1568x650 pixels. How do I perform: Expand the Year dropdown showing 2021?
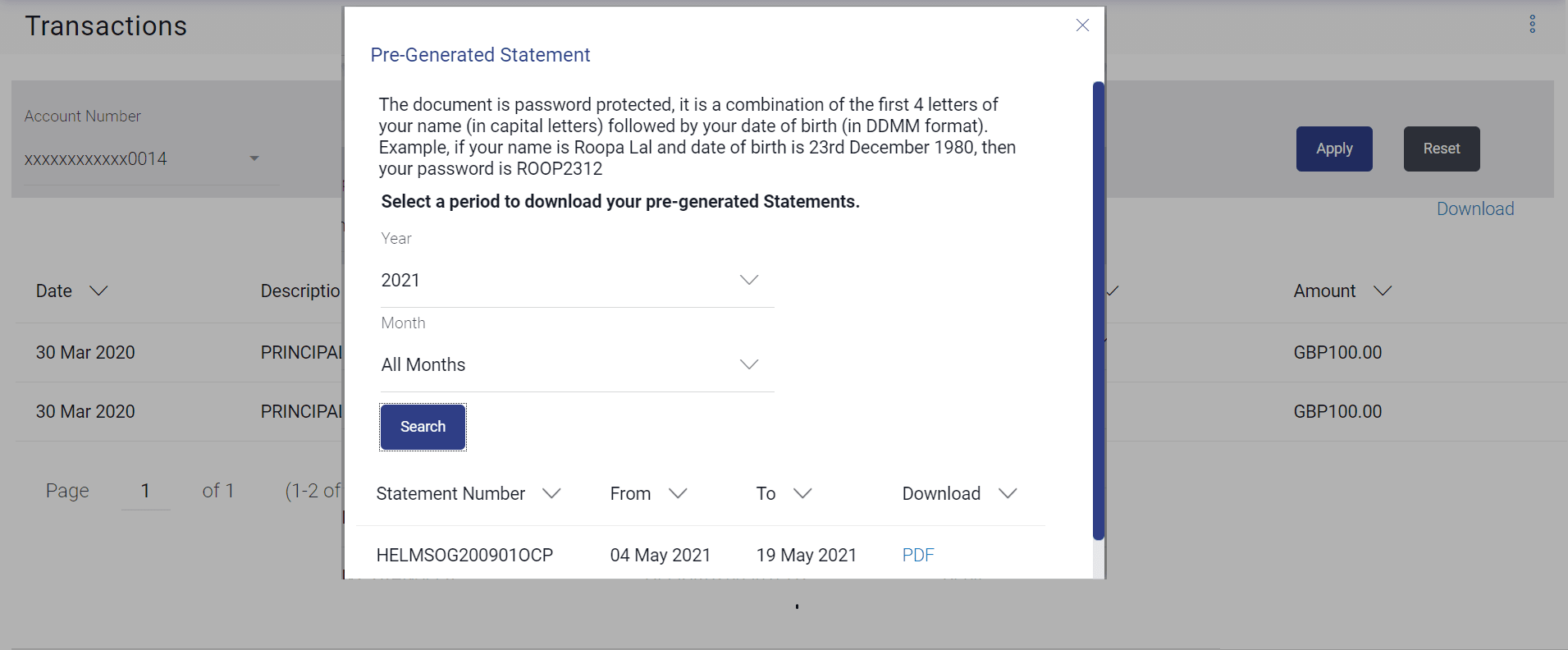coord(748,281)
